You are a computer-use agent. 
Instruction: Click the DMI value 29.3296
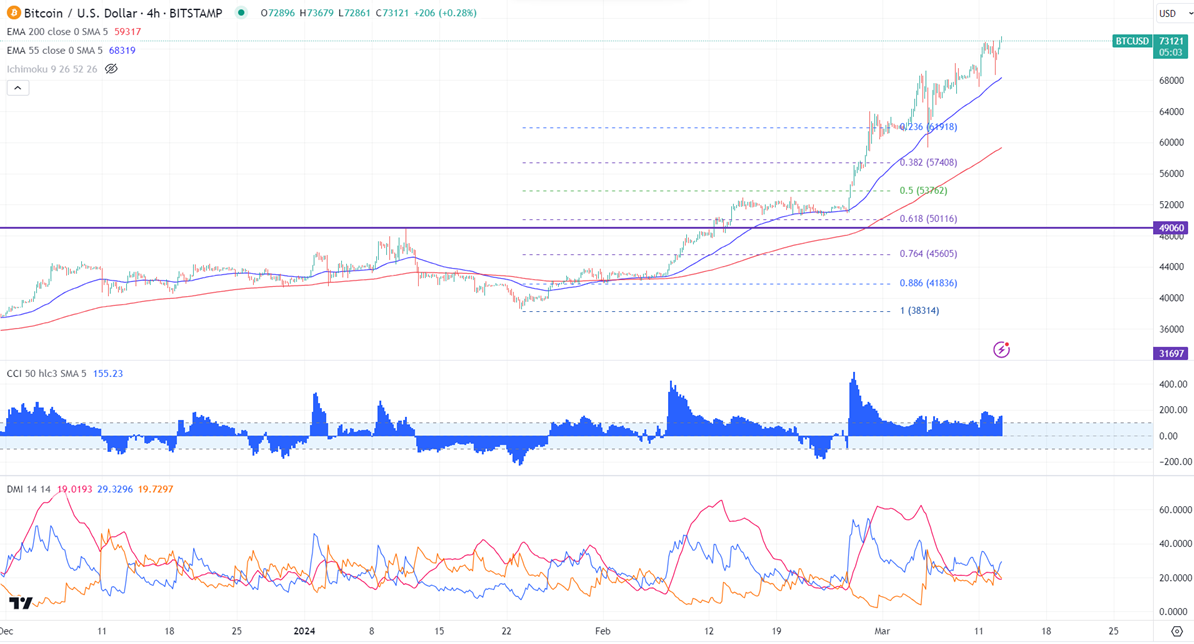click(115, 489)
